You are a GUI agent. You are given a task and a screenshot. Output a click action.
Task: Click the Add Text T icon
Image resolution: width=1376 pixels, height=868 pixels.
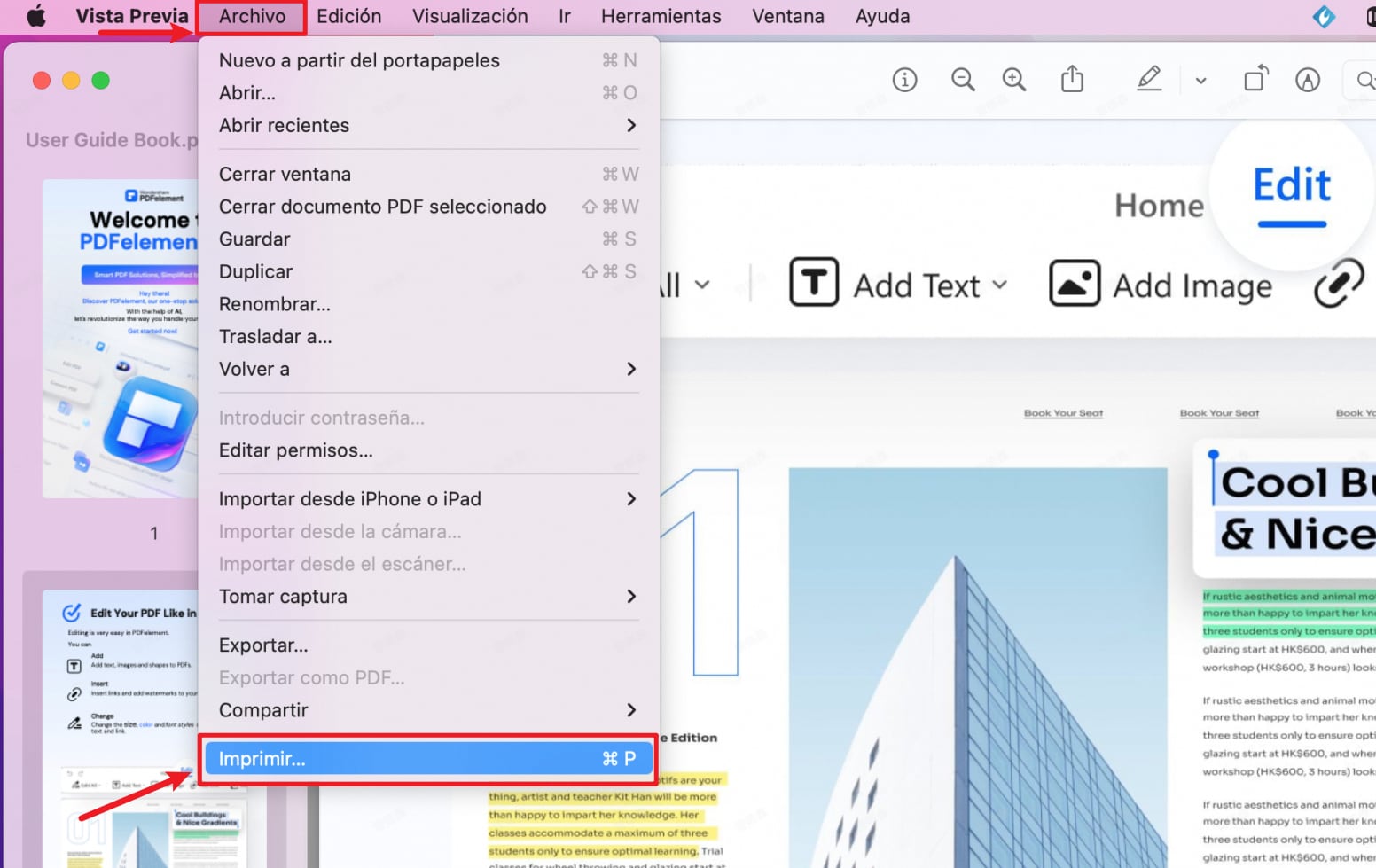pyautogui.click(x=813, y=283)
